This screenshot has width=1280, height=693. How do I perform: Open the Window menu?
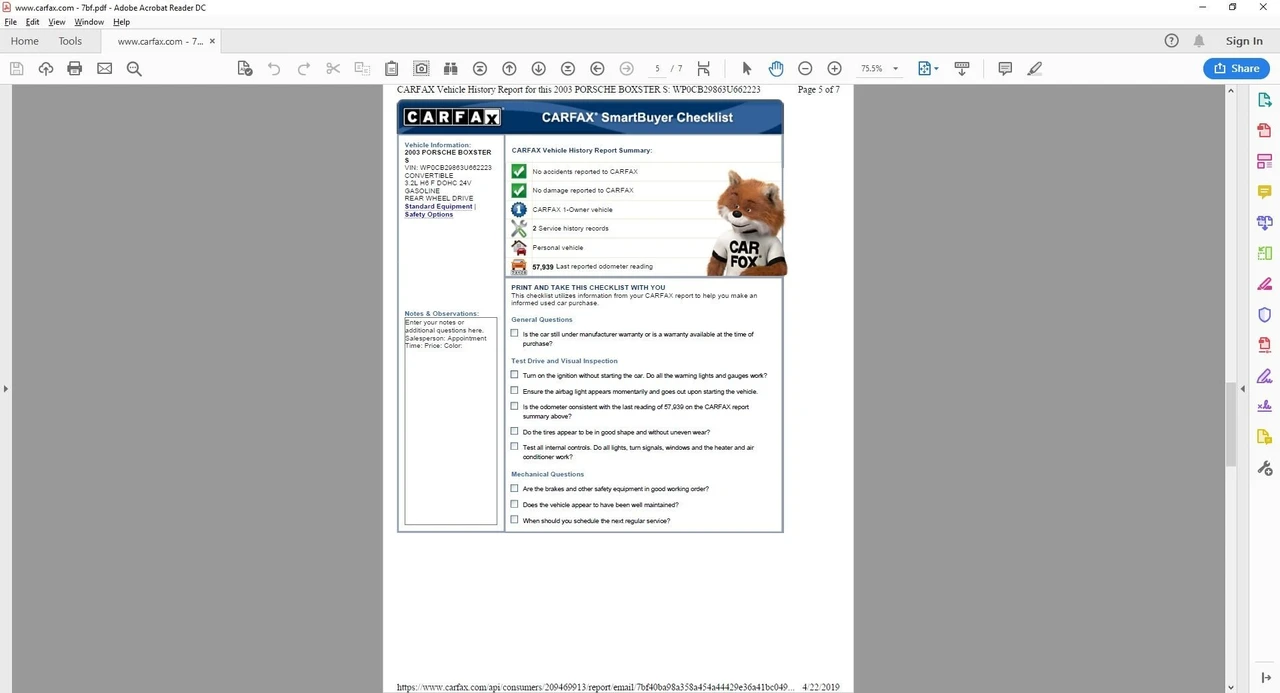(89, 22)
